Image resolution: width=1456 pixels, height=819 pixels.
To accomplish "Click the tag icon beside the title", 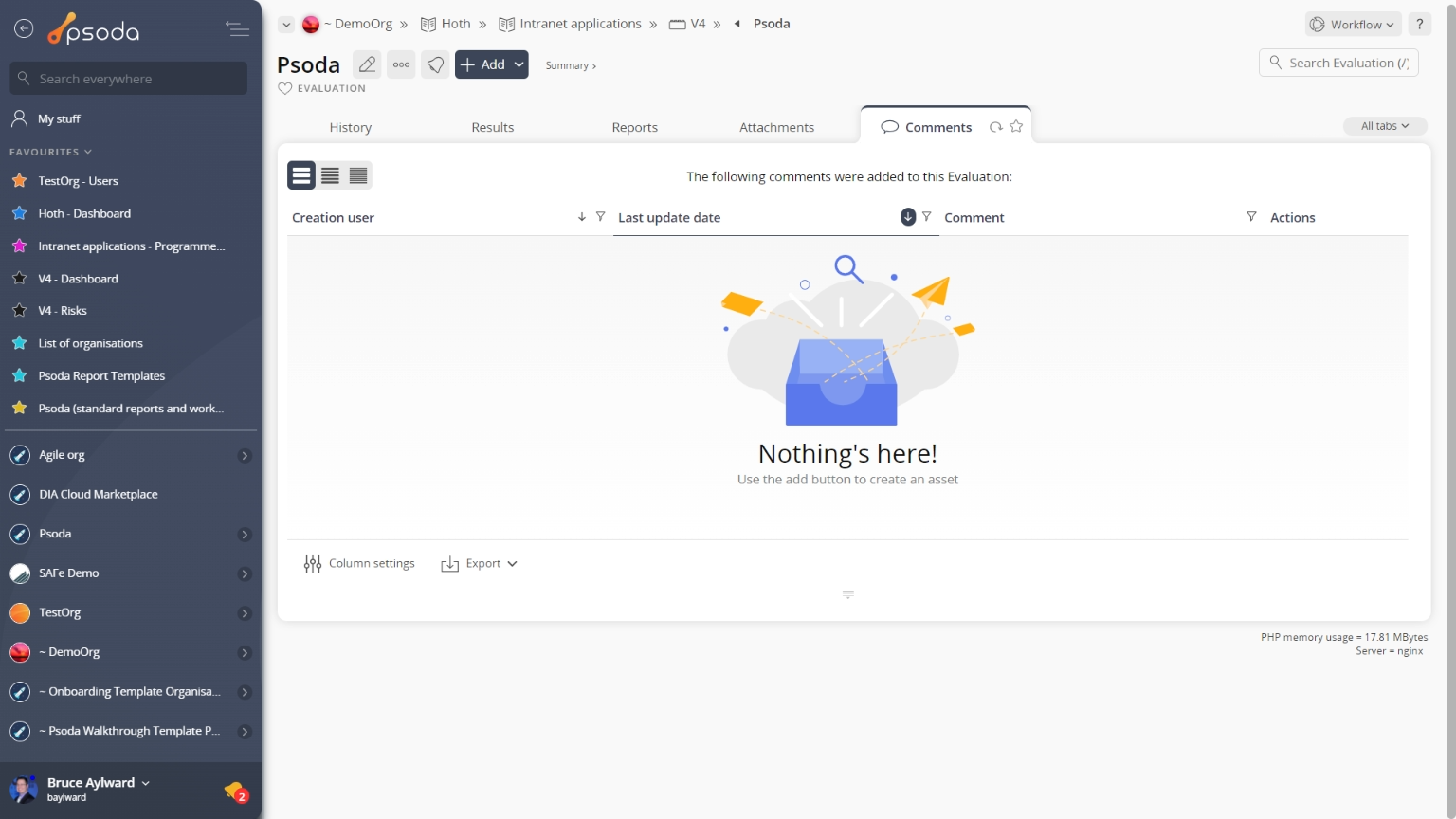I will (x=435, y=64).
